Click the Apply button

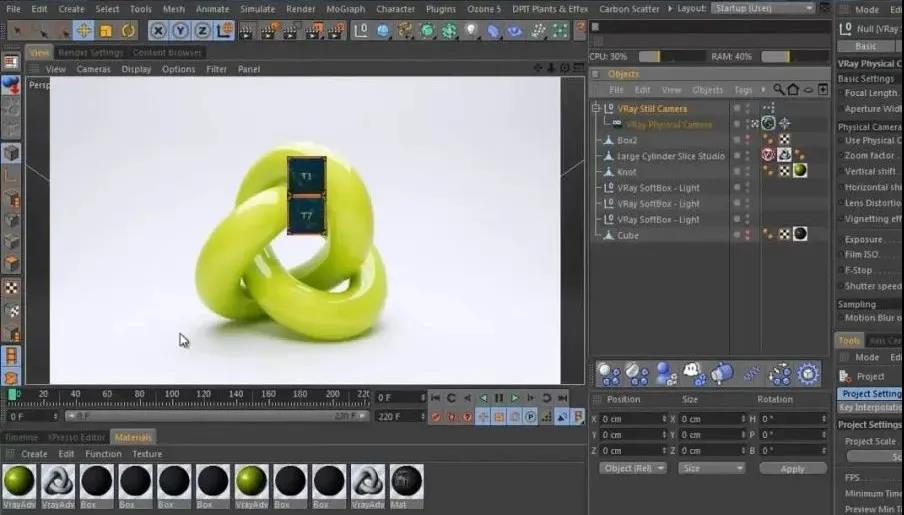(793, 468)
